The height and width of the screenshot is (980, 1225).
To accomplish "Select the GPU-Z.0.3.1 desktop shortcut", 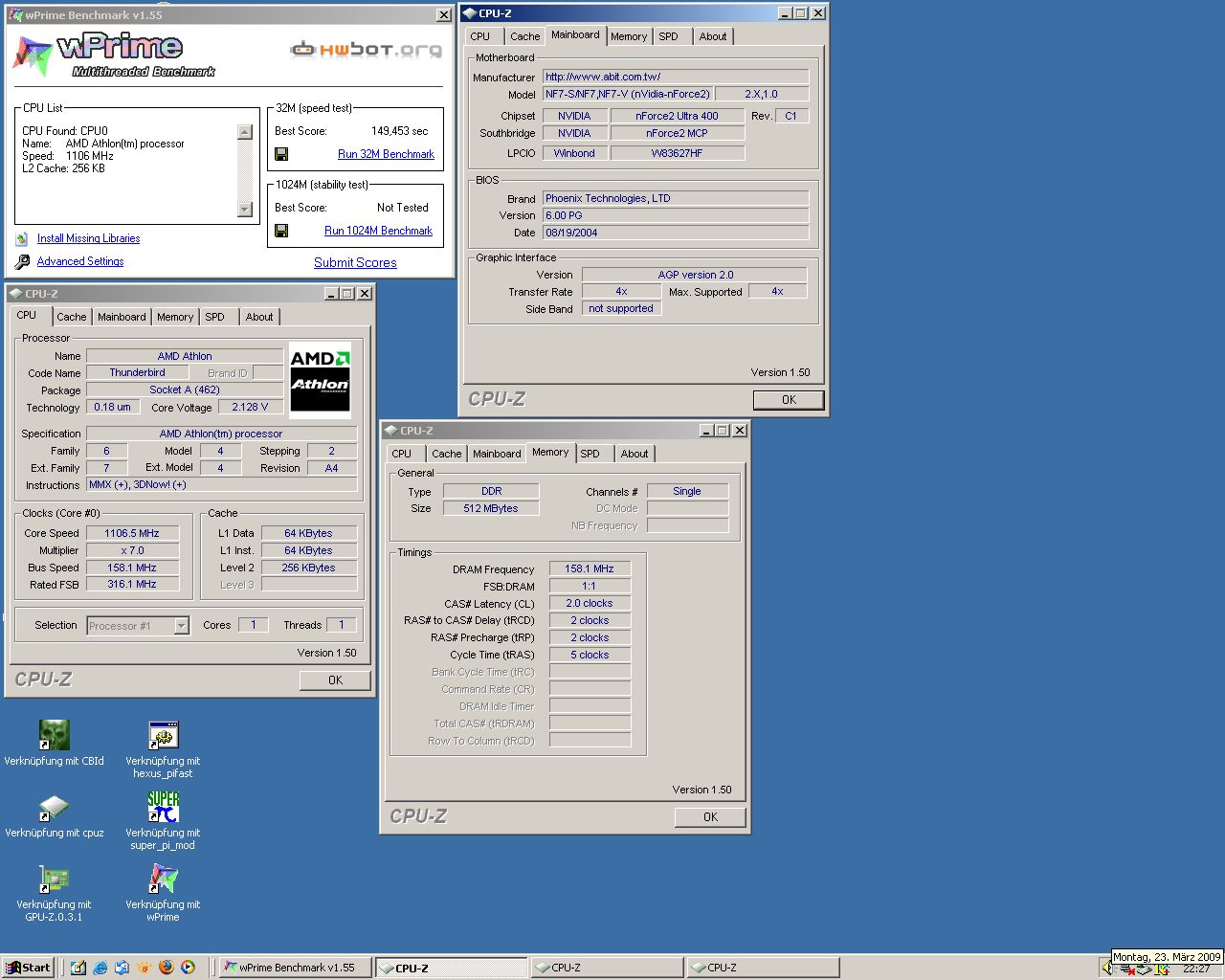I will click(55, 893).
